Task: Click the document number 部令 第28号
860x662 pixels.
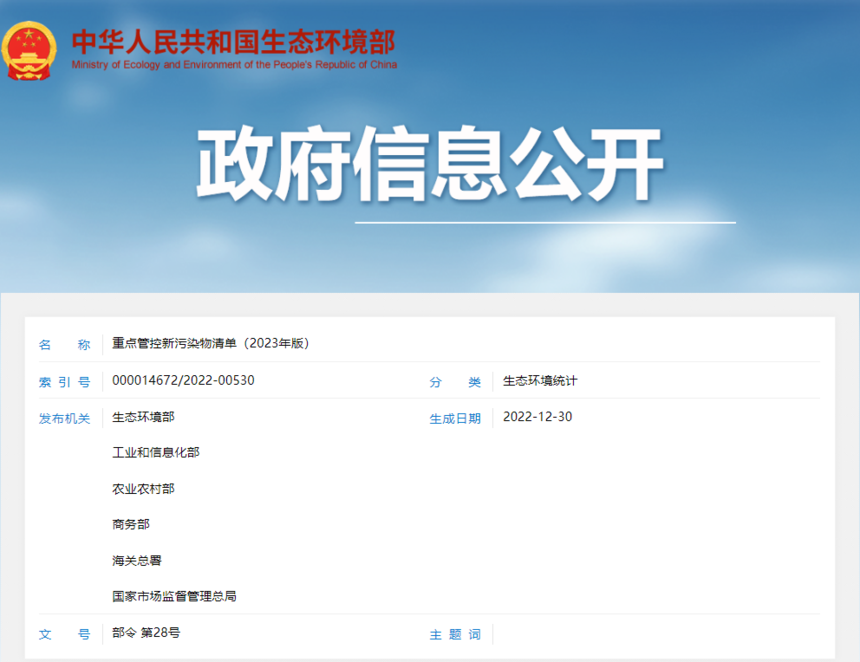Action: (146, 633)
